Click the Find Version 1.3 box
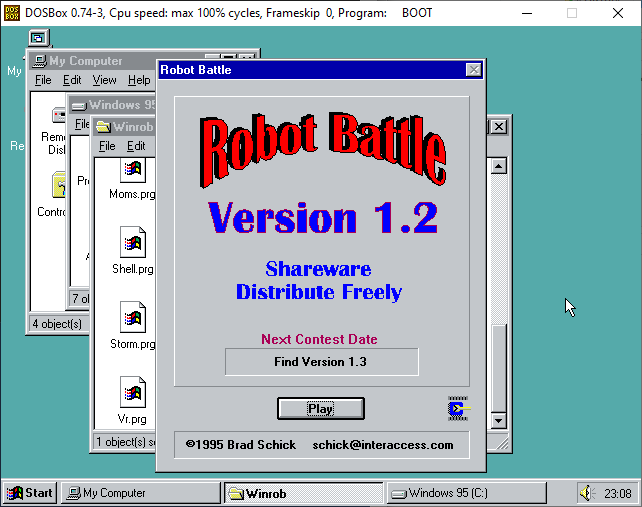 point(321,362)
